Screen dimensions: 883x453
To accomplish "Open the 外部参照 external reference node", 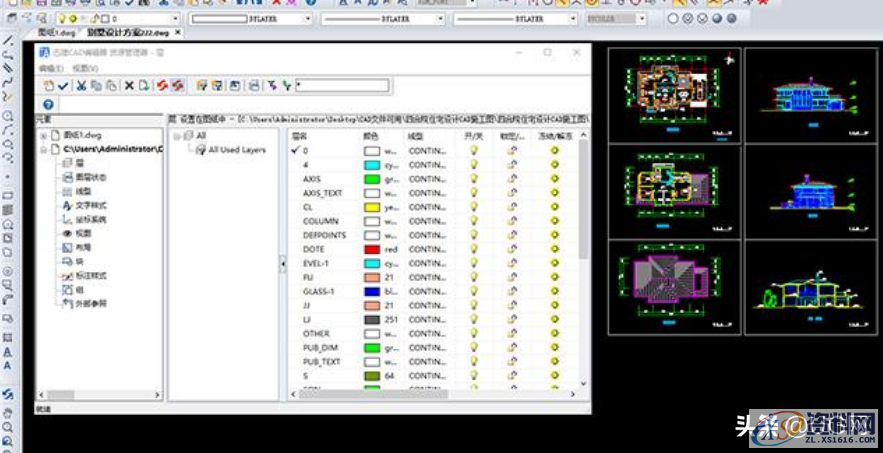I will pyautogui.click(x=90, y=303).
